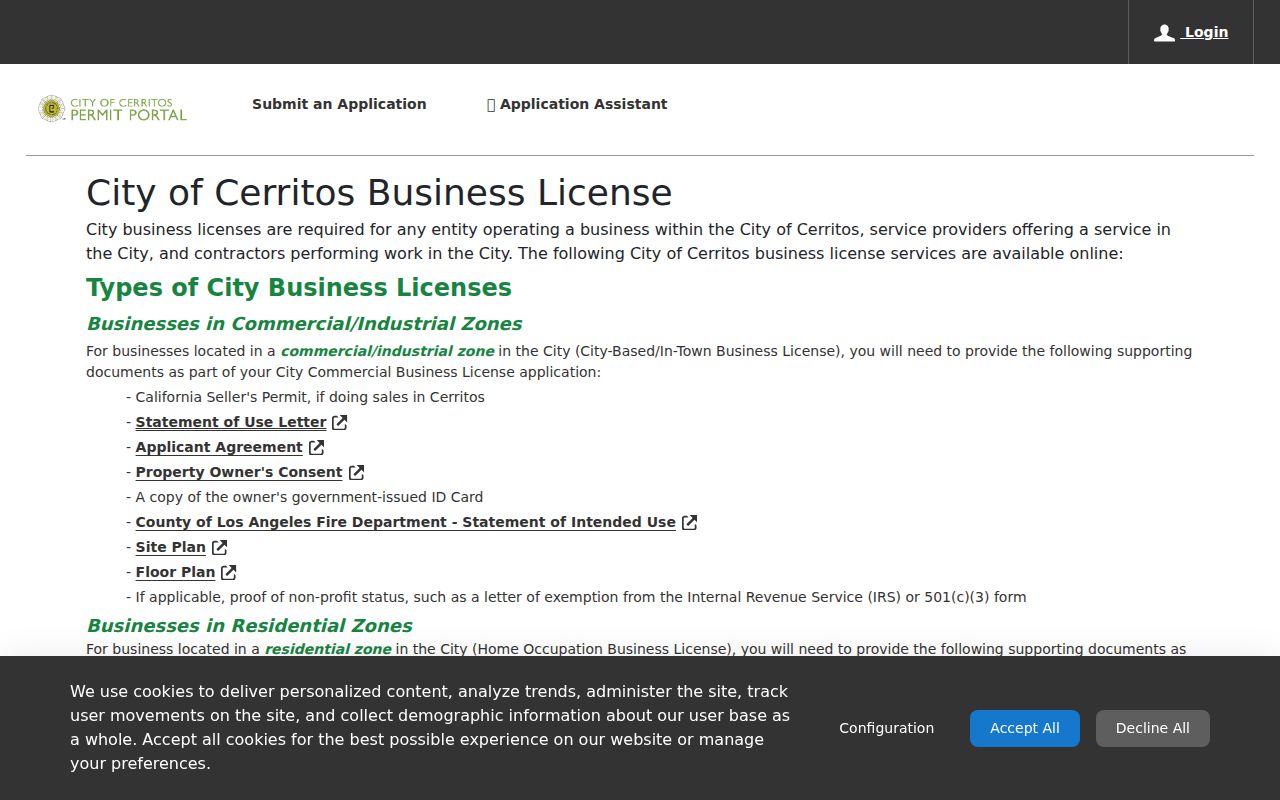Open the Login link

tap(1205, 32)
